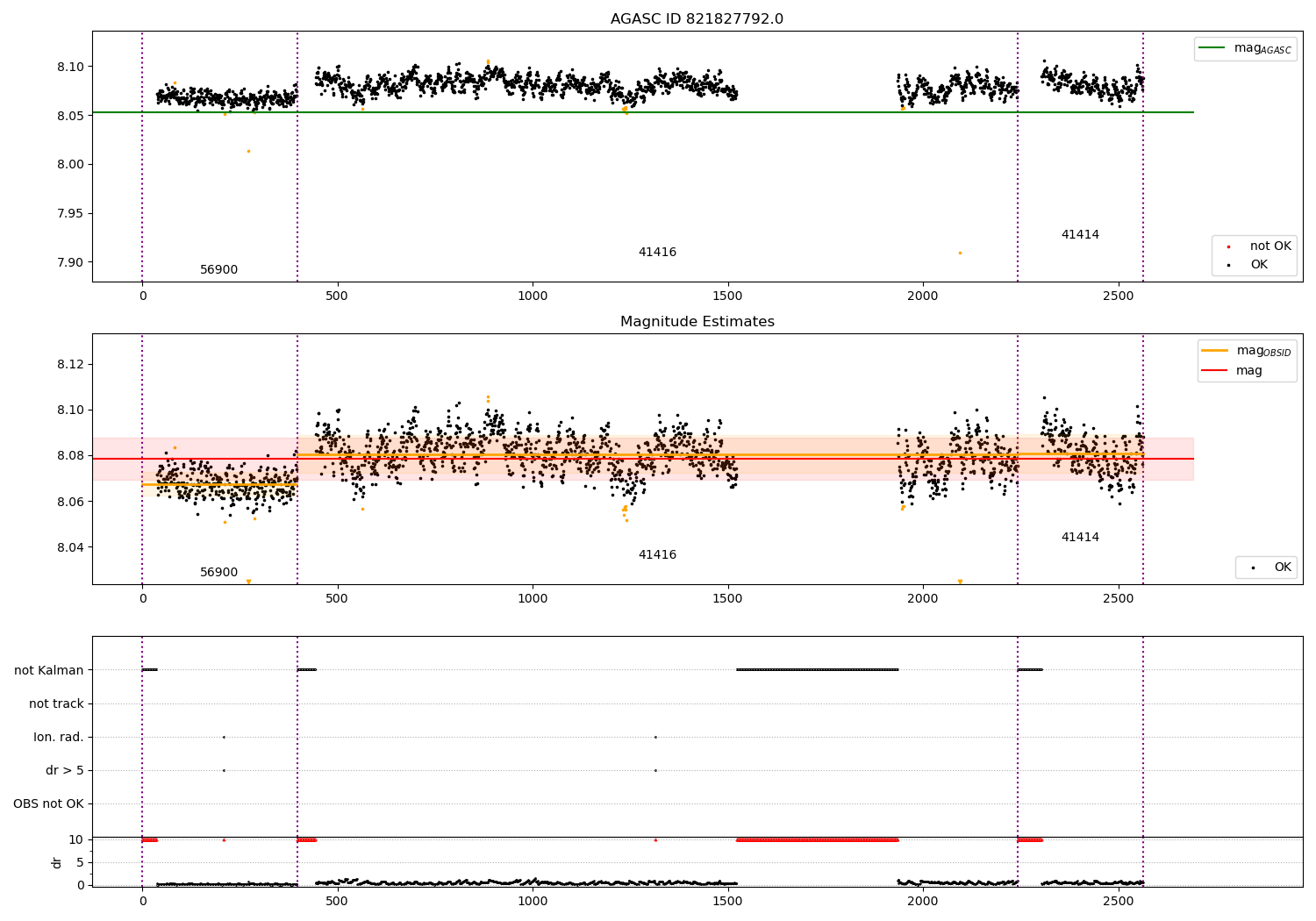Image resolution: width=1316 pixels, height=921 pixels.
Task: Click the orange outlier point near 8.01 magnitude
Action: (x=248, y=151)
